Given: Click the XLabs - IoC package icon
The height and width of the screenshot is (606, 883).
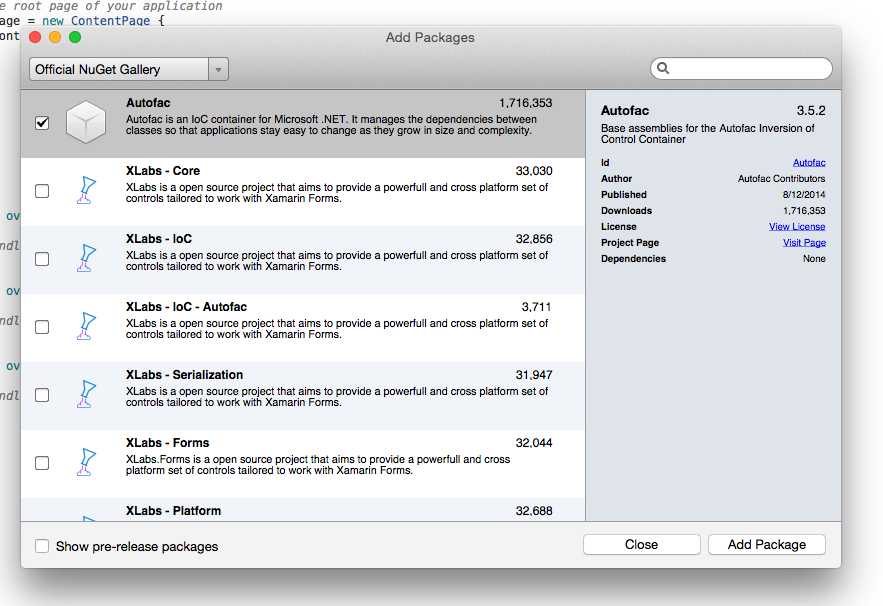Looking at the screenshot, I should 86,259.
